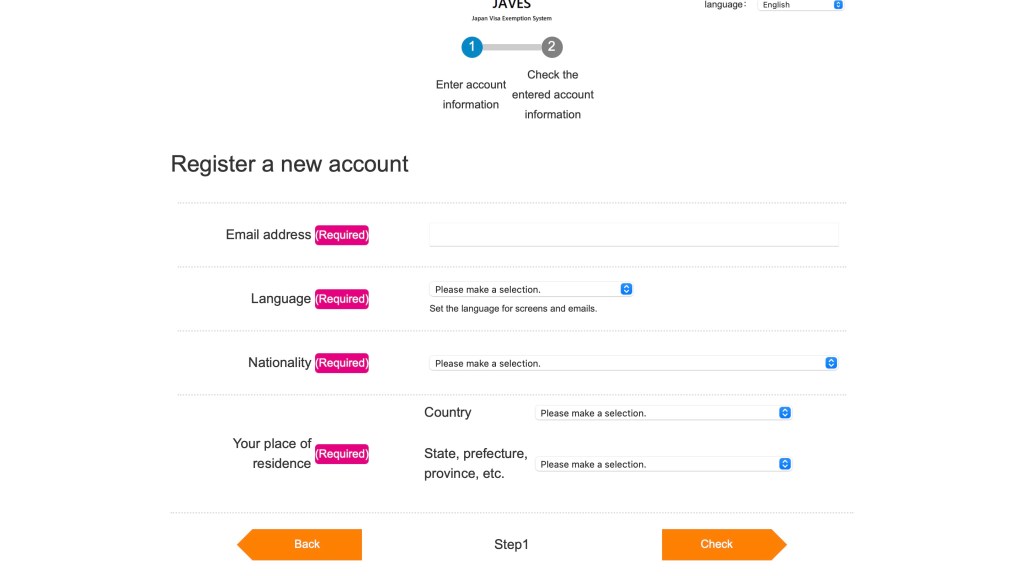Click the Email address input field

coord(633,235)
